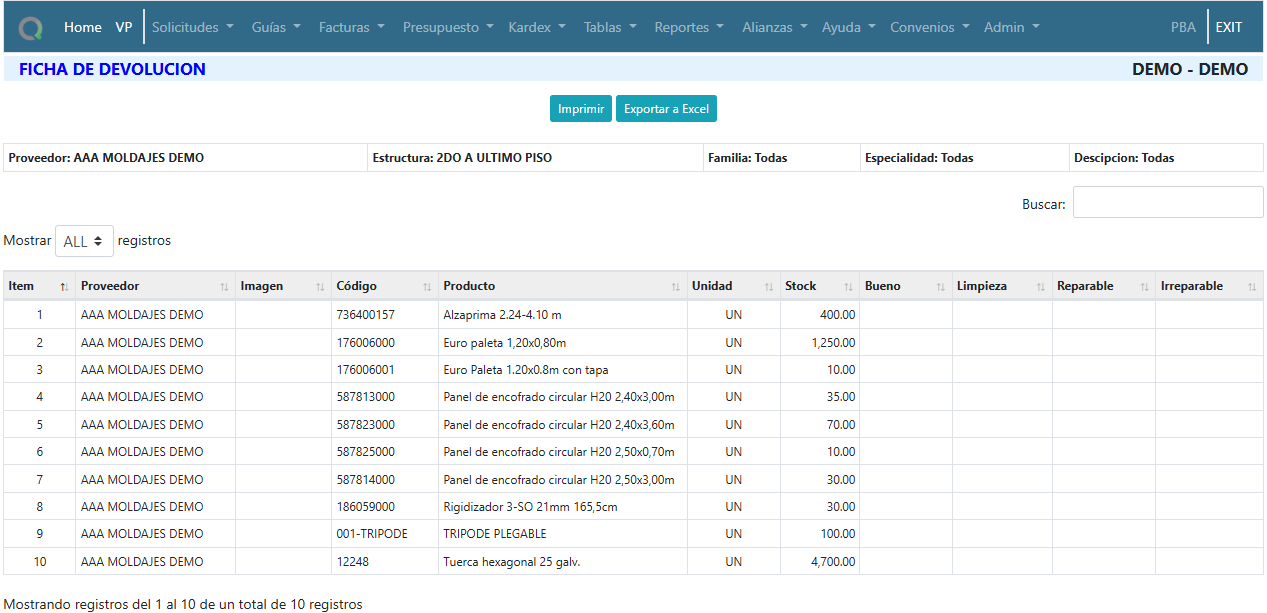1267x613 pixels.
Task: Toggle sort on the Stock column
Action: point(848,287)
